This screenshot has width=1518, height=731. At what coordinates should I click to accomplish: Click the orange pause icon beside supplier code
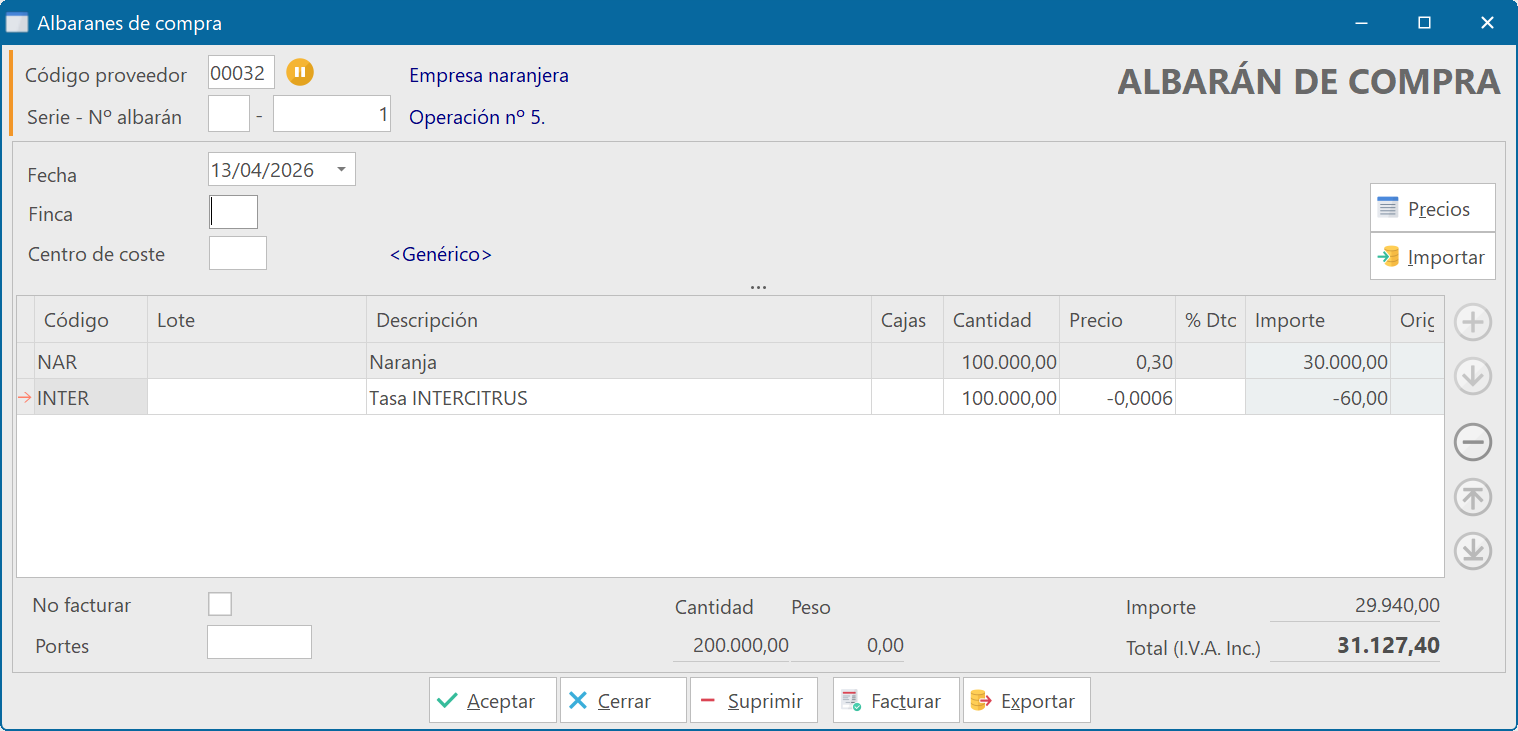(x=300, y=72)
